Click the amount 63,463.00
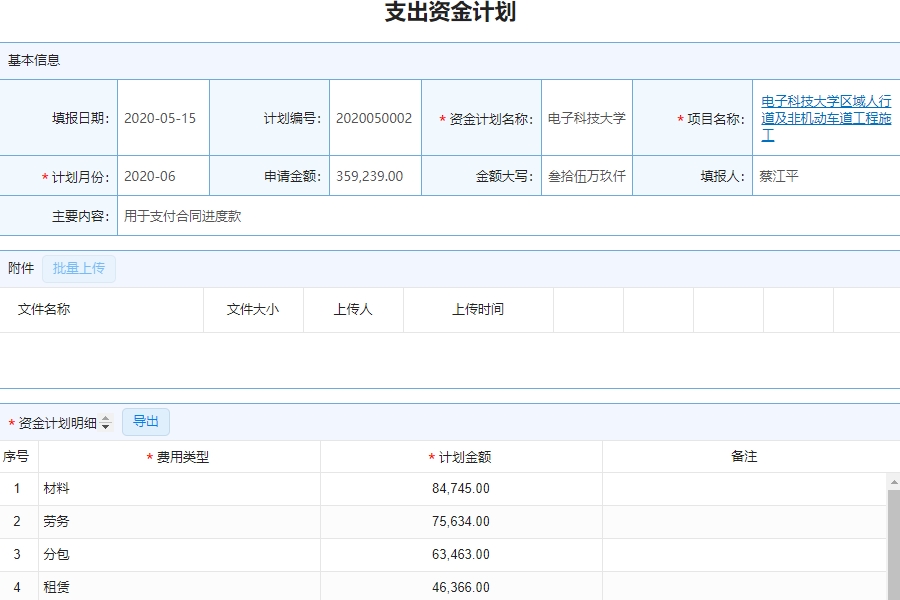Viewport: 900px width, 600px height. [x=461, y=555]
